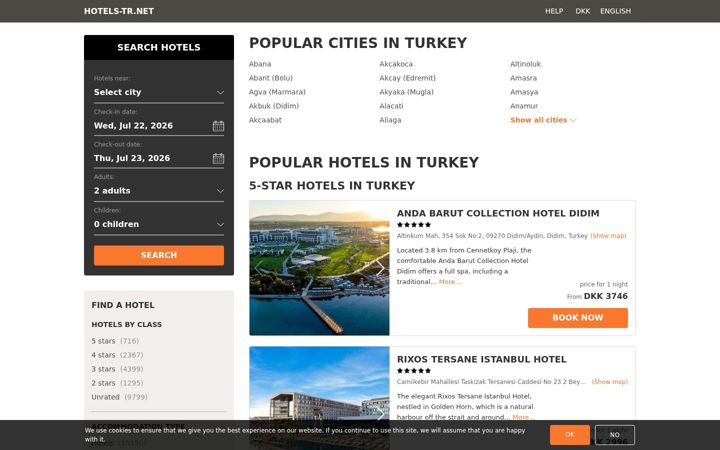Open the Aliaga city link

coord(390,120)
